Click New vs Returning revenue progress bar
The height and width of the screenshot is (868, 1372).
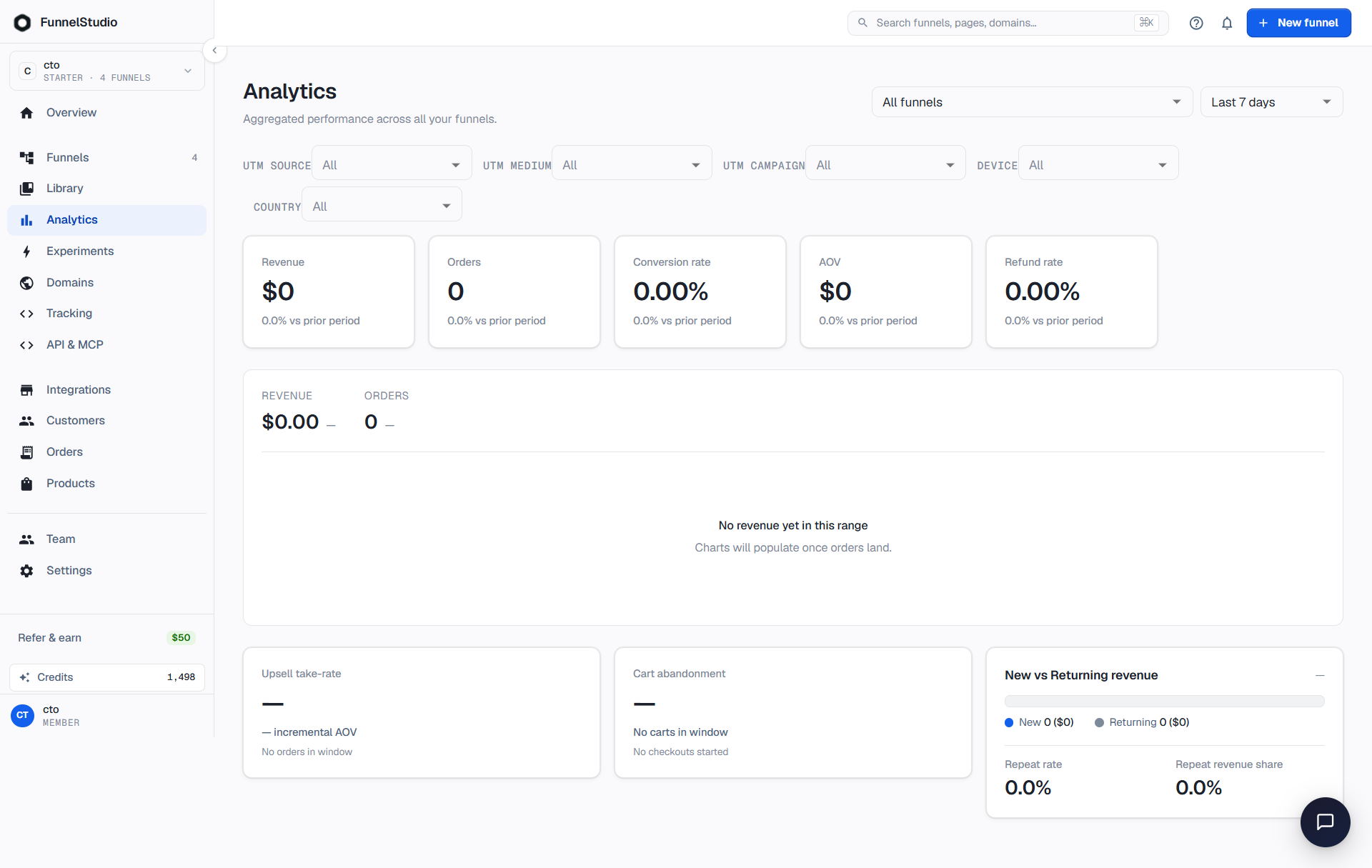(1164, 702)
